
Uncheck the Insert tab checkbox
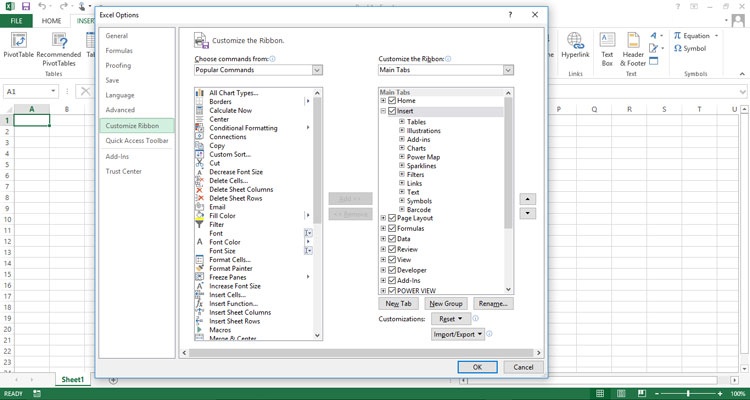tap(392, 111)
